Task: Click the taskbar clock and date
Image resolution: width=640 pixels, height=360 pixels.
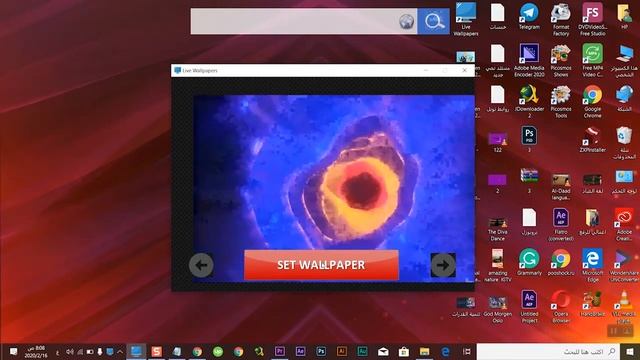Action: pyautogui.click(x=36, y=352)
